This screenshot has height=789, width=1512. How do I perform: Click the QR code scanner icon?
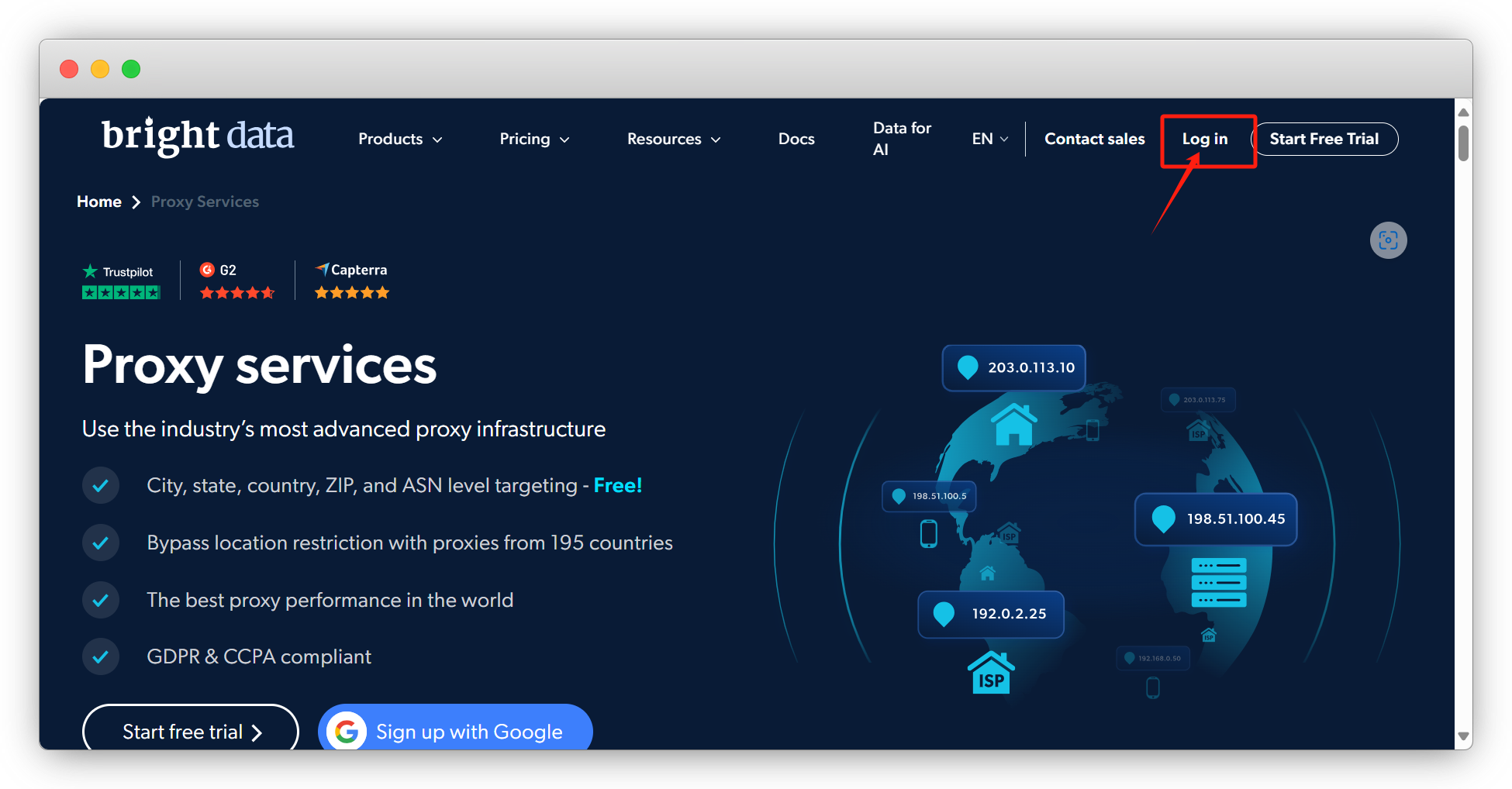point(1388,240)
